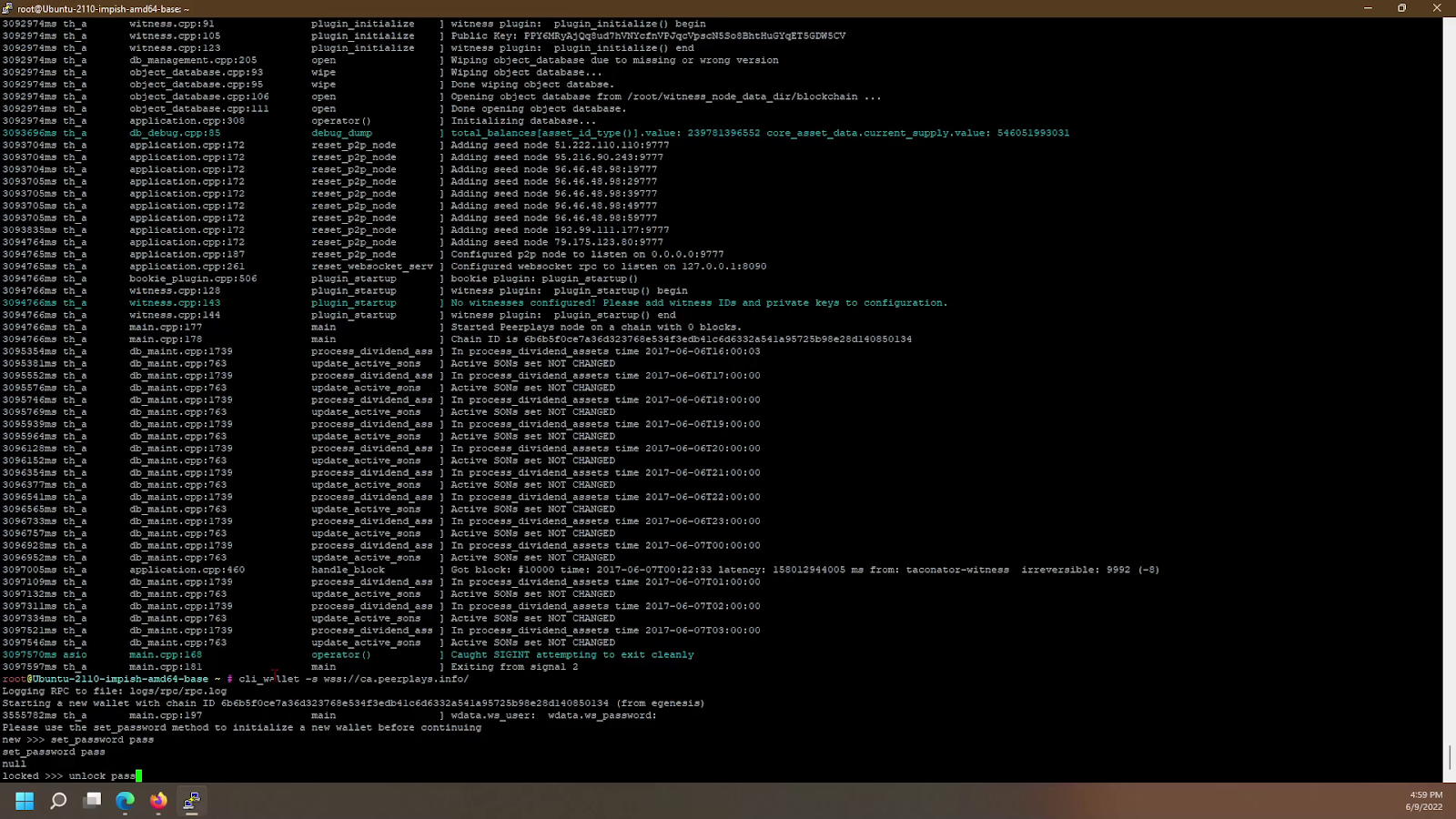Open the taskbar clock showing 4:59 PM

[x=1426, y=794]
